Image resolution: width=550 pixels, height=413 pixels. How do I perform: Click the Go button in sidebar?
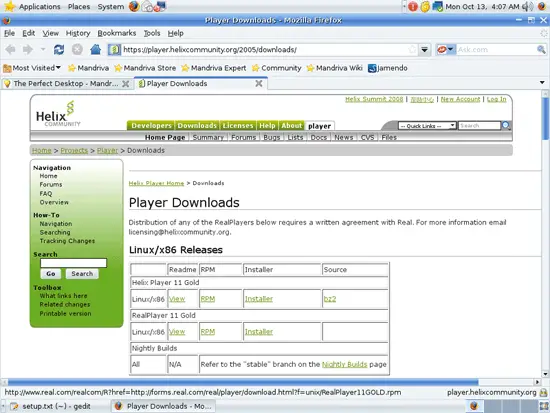point(51,274)
